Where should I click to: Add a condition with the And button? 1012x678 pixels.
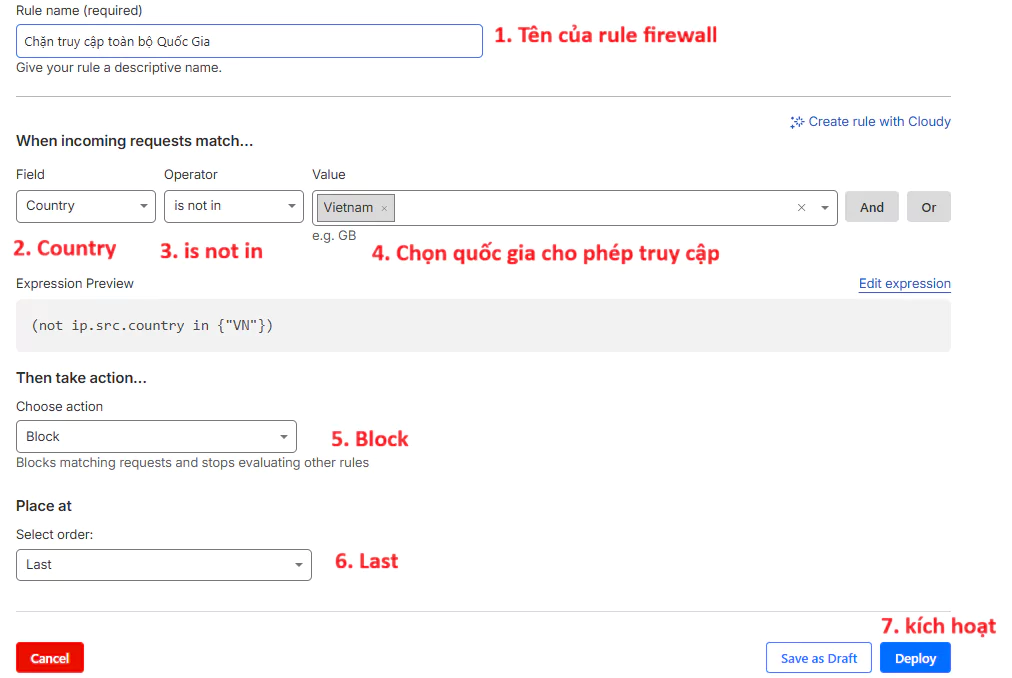(872, 207)
